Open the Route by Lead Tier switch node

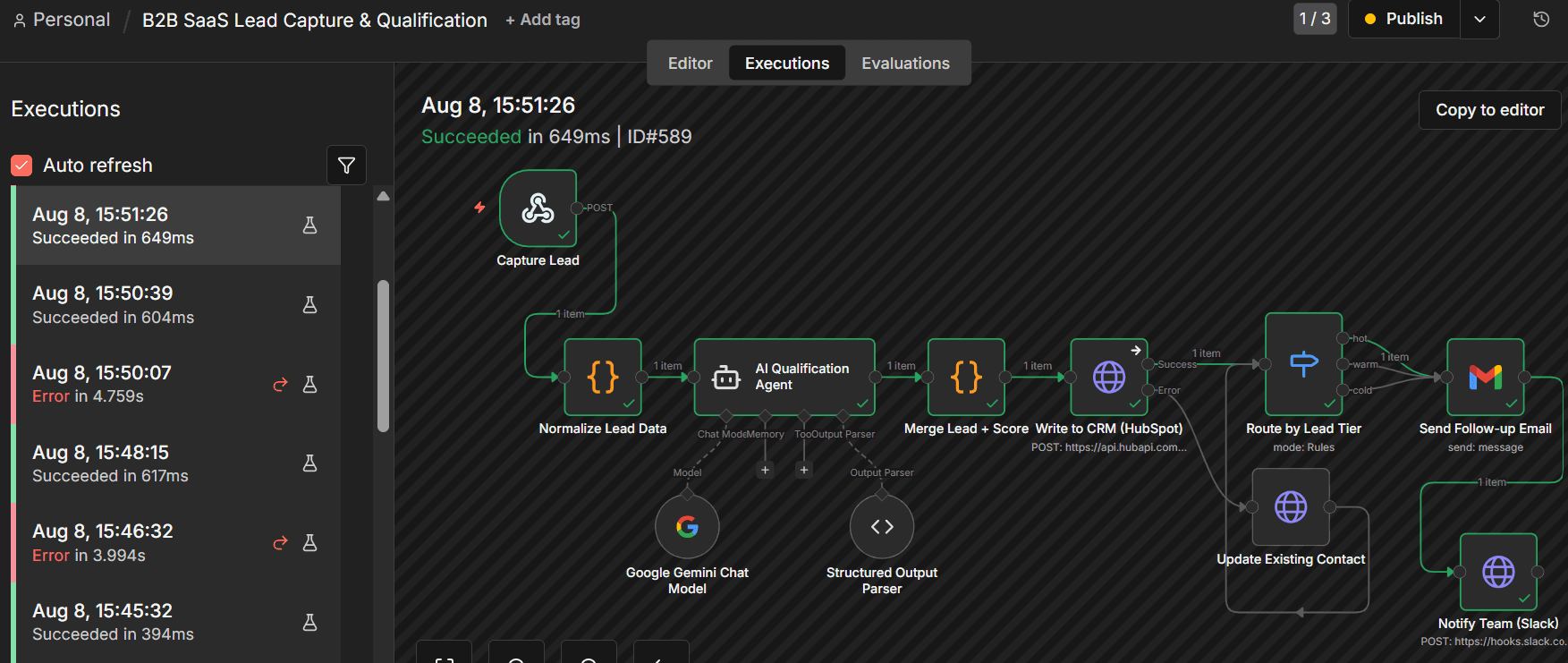(1304, 364)
